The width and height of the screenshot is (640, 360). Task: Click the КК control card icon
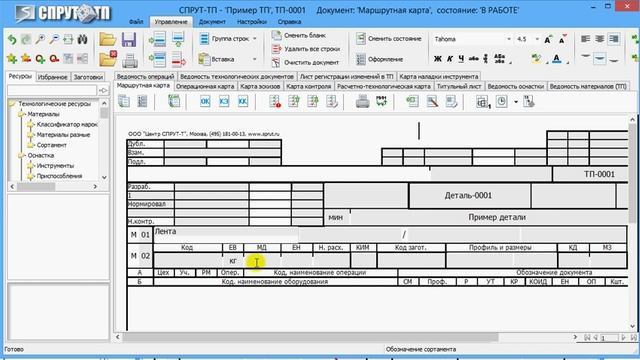click(242, 101)
